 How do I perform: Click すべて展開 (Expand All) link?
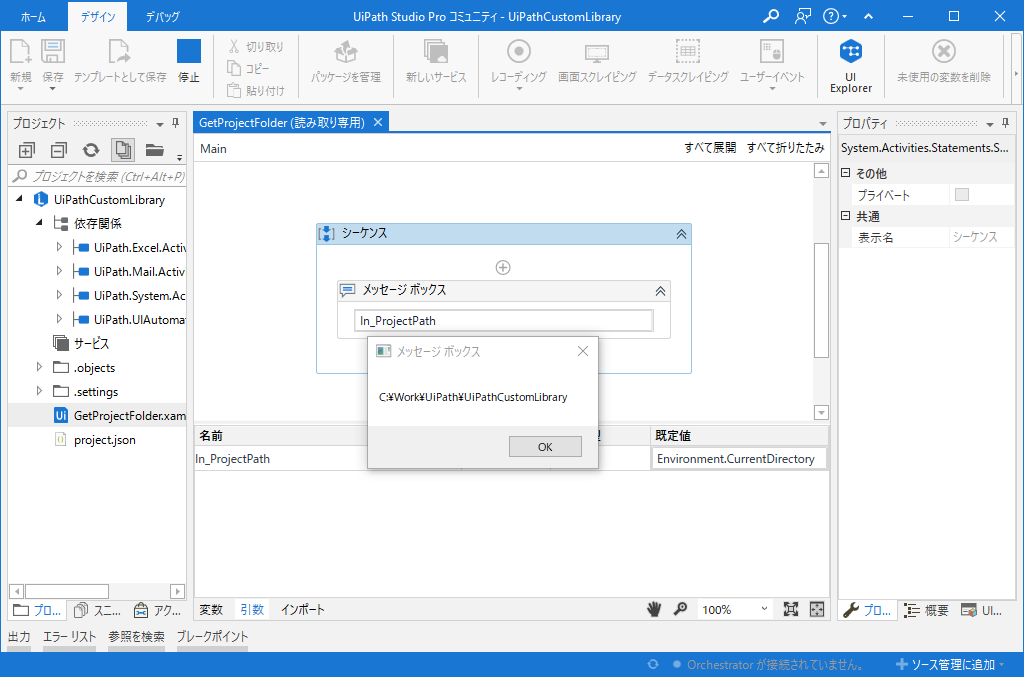click(710, 148)
